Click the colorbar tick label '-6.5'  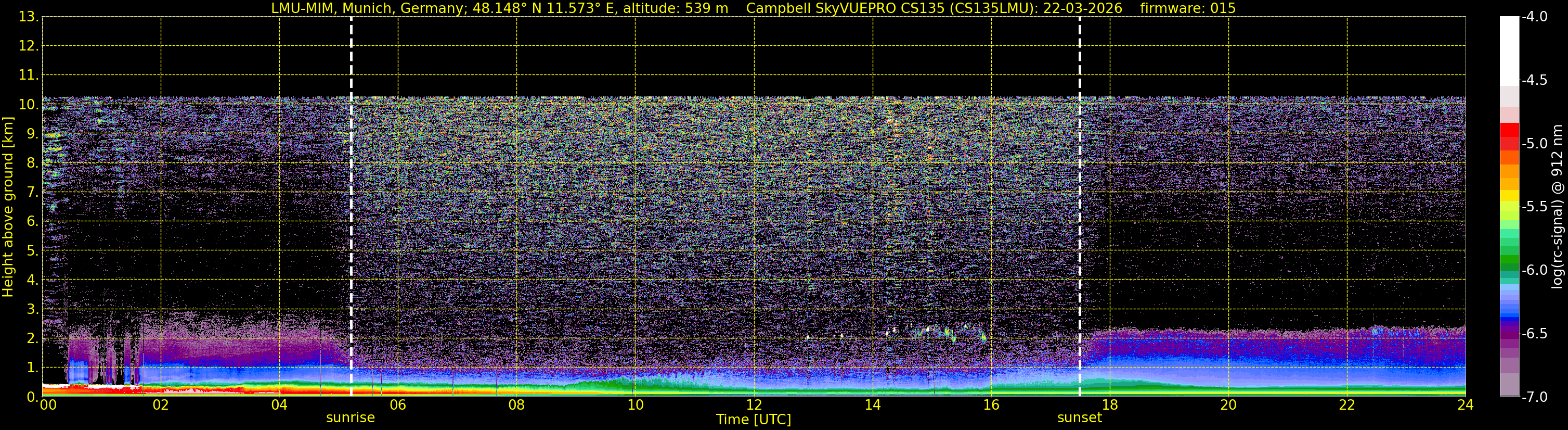1535,334
